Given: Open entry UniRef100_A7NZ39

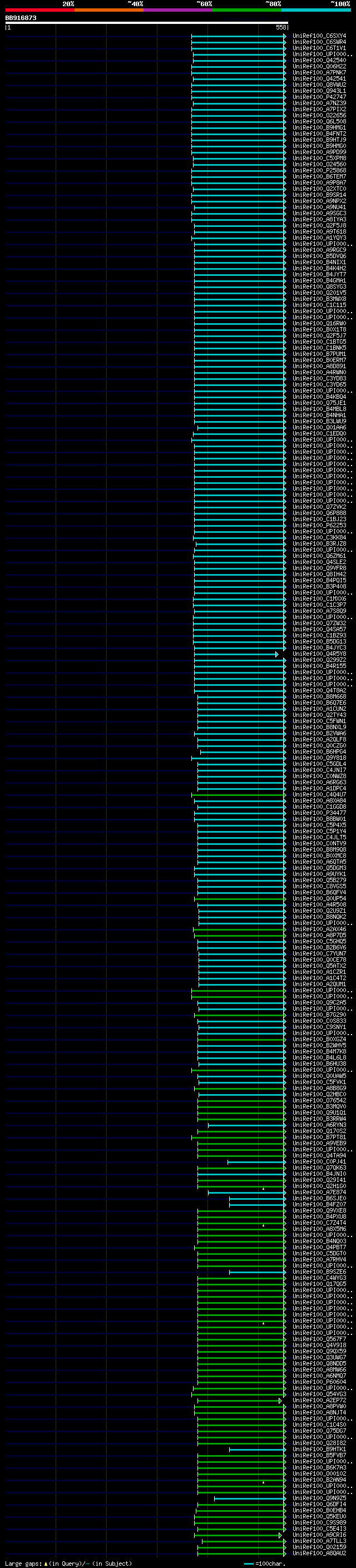Looking at the screenshot, I should (x=319, y=103).
